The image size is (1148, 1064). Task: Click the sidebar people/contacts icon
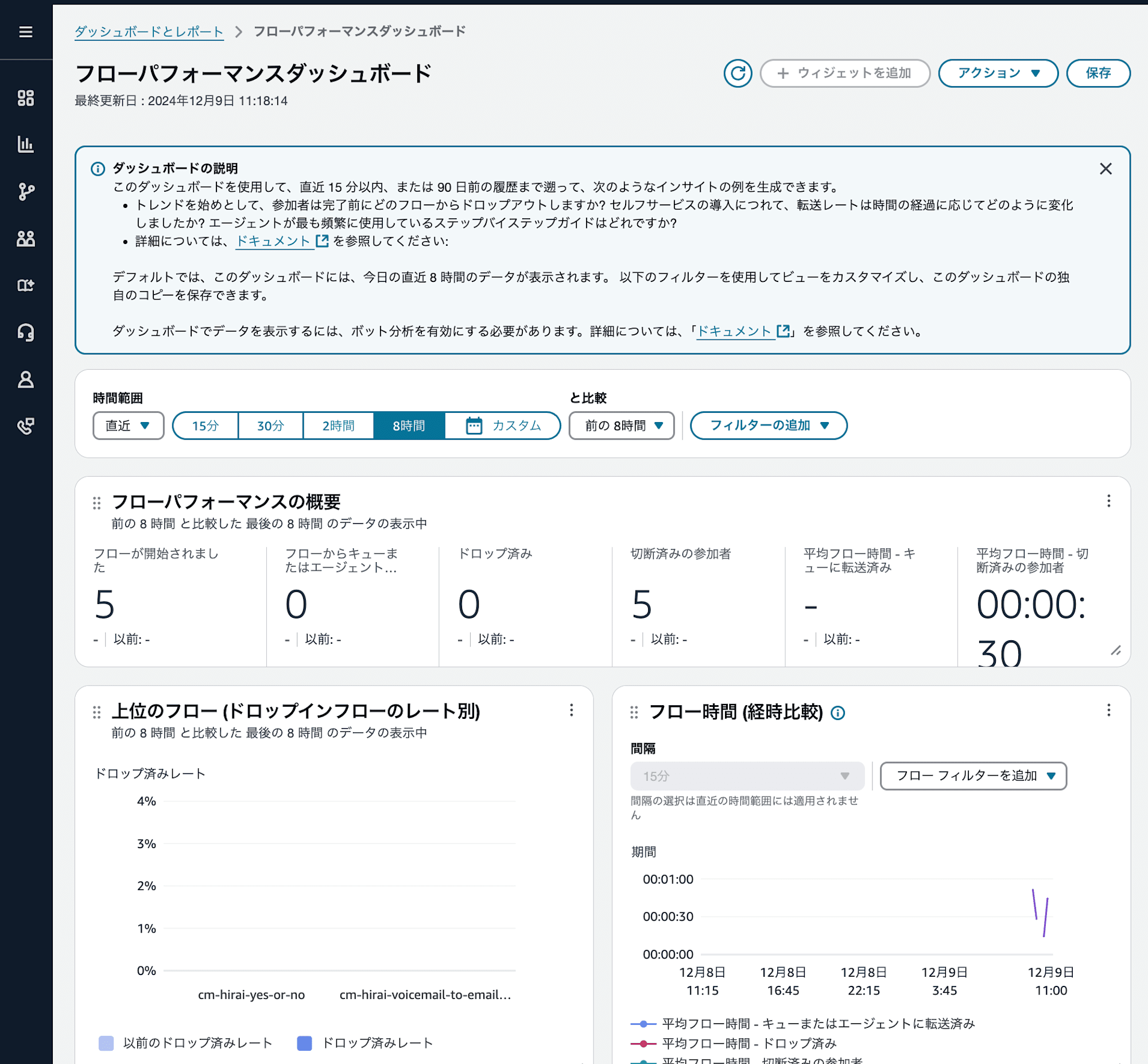point(27,238)
